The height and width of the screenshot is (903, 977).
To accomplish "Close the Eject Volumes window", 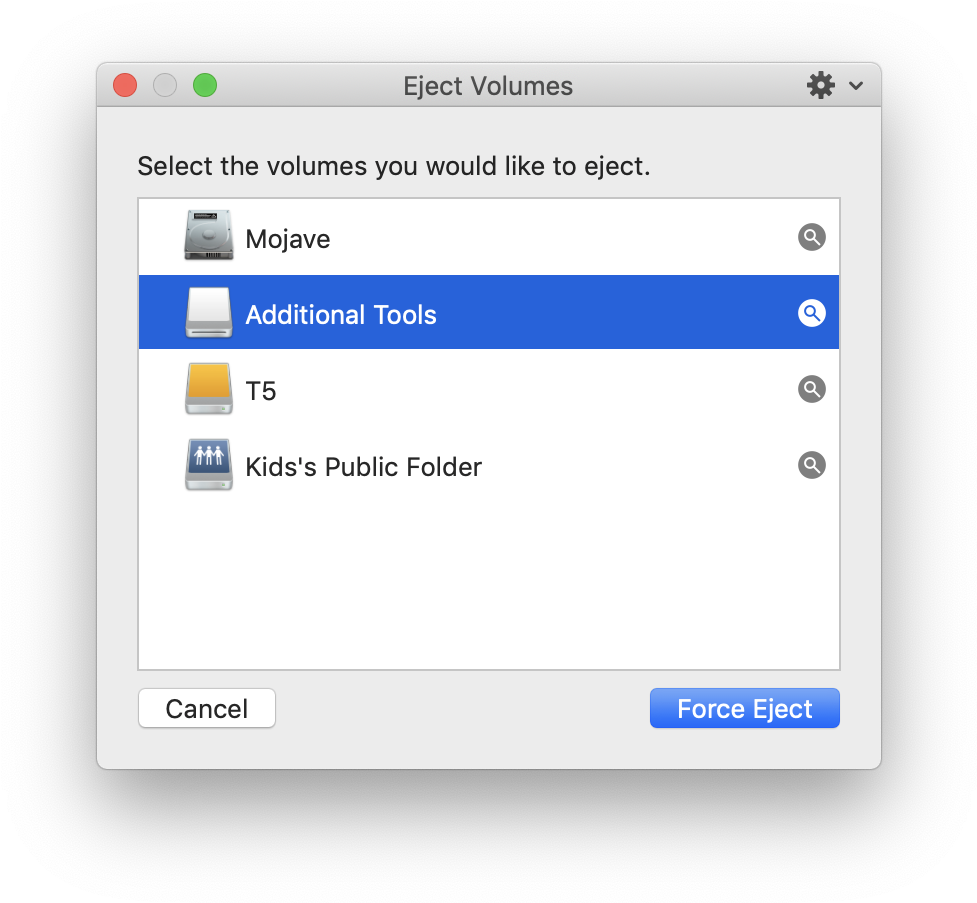I will [x=125, y=85].
